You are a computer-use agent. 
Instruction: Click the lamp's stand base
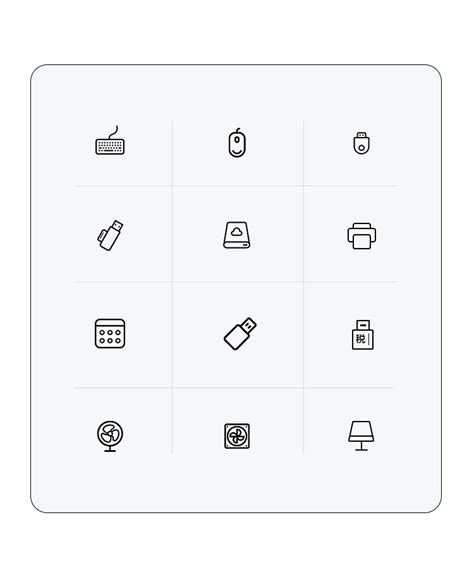point(361,447)
